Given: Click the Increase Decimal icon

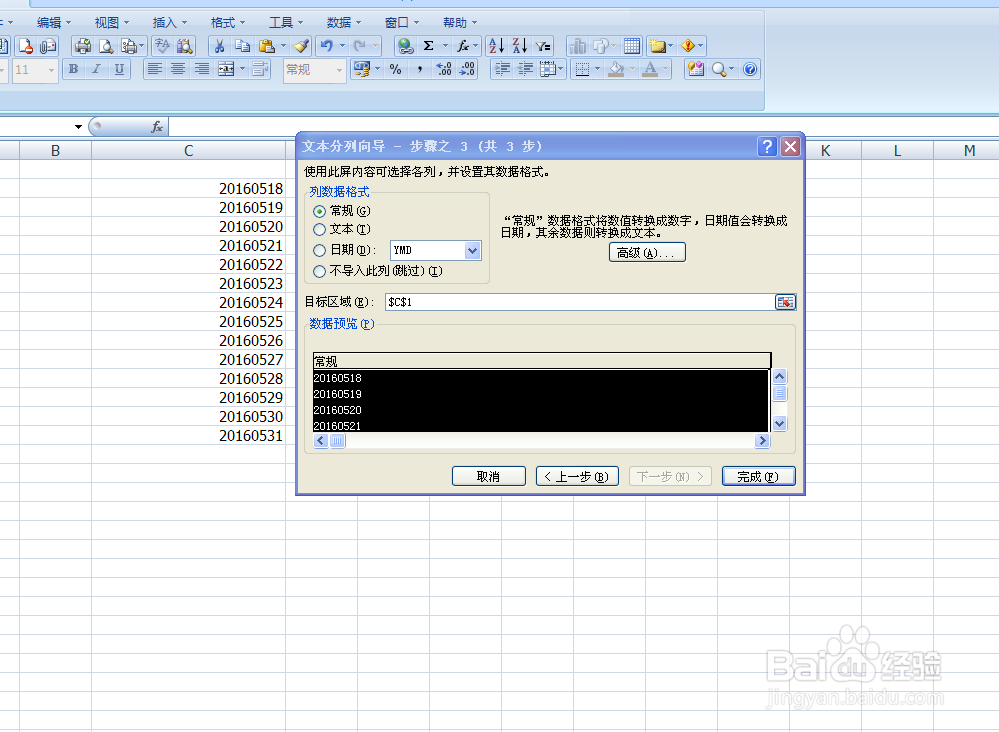Looking at the screenshot, I should 443,69.
